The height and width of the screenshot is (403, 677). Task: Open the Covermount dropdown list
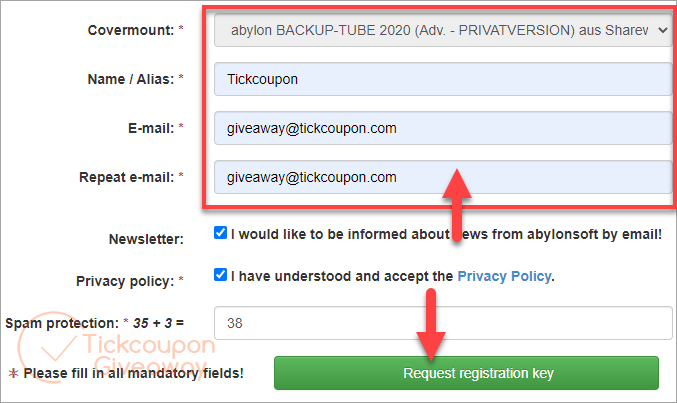[x=442, y=31]
